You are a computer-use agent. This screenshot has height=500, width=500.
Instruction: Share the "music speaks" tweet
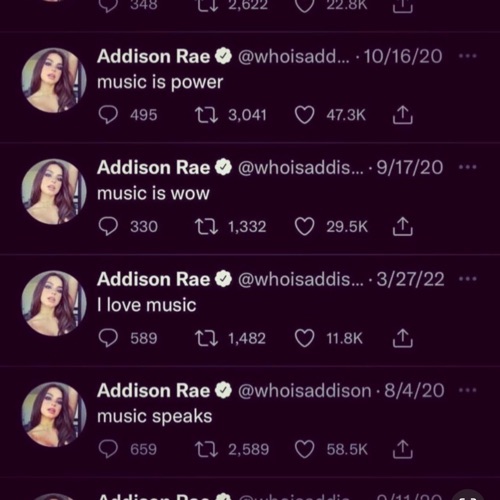pos(403,449)
